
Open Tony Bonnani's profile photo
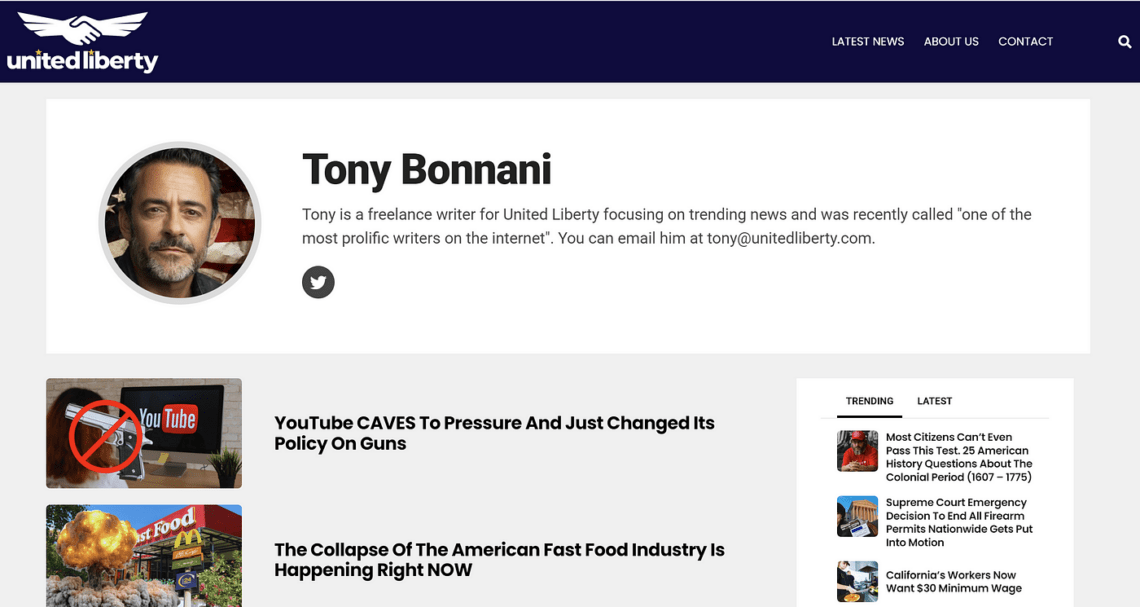coord(180,222)
